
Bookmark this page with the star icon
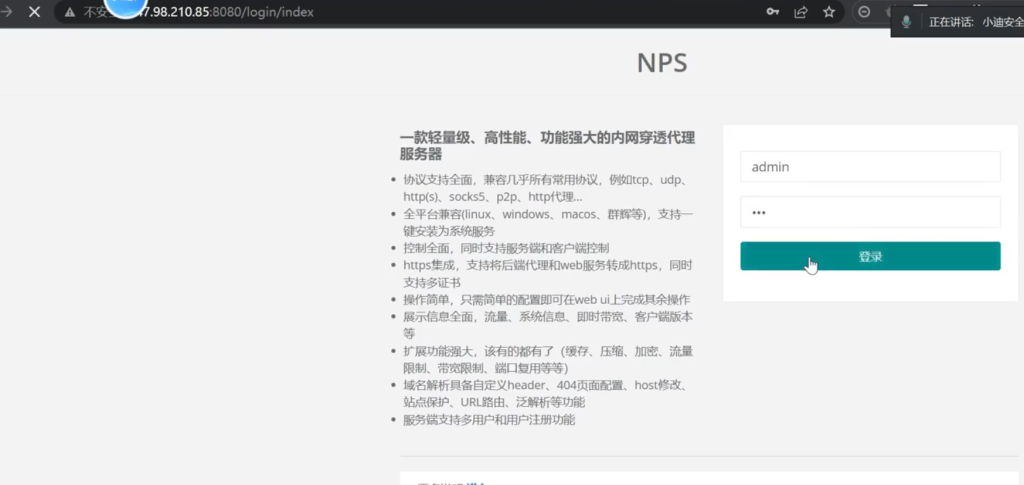(x=829, y=12)
